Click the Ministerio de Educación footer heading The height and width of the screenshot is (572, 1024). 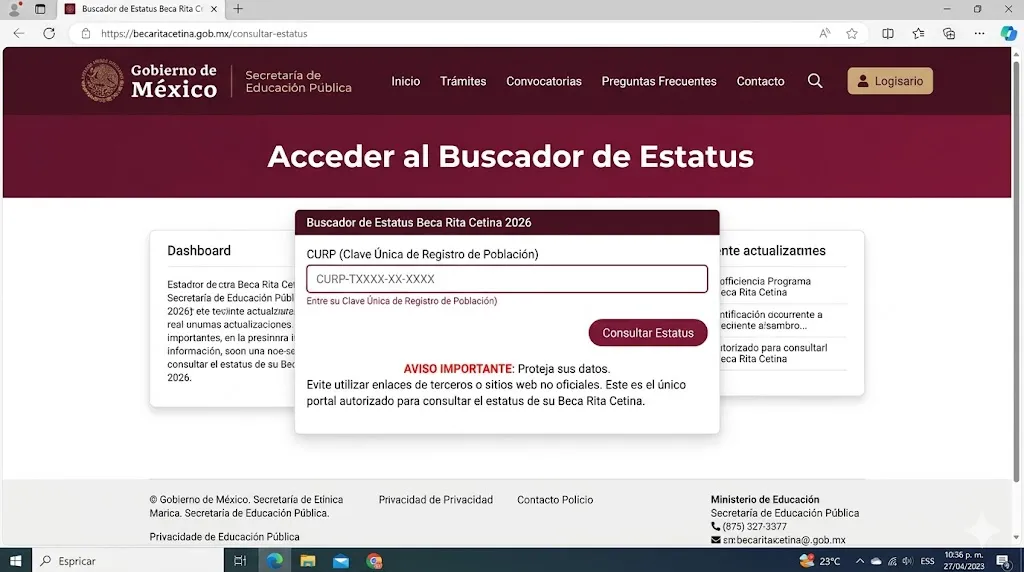765,500
